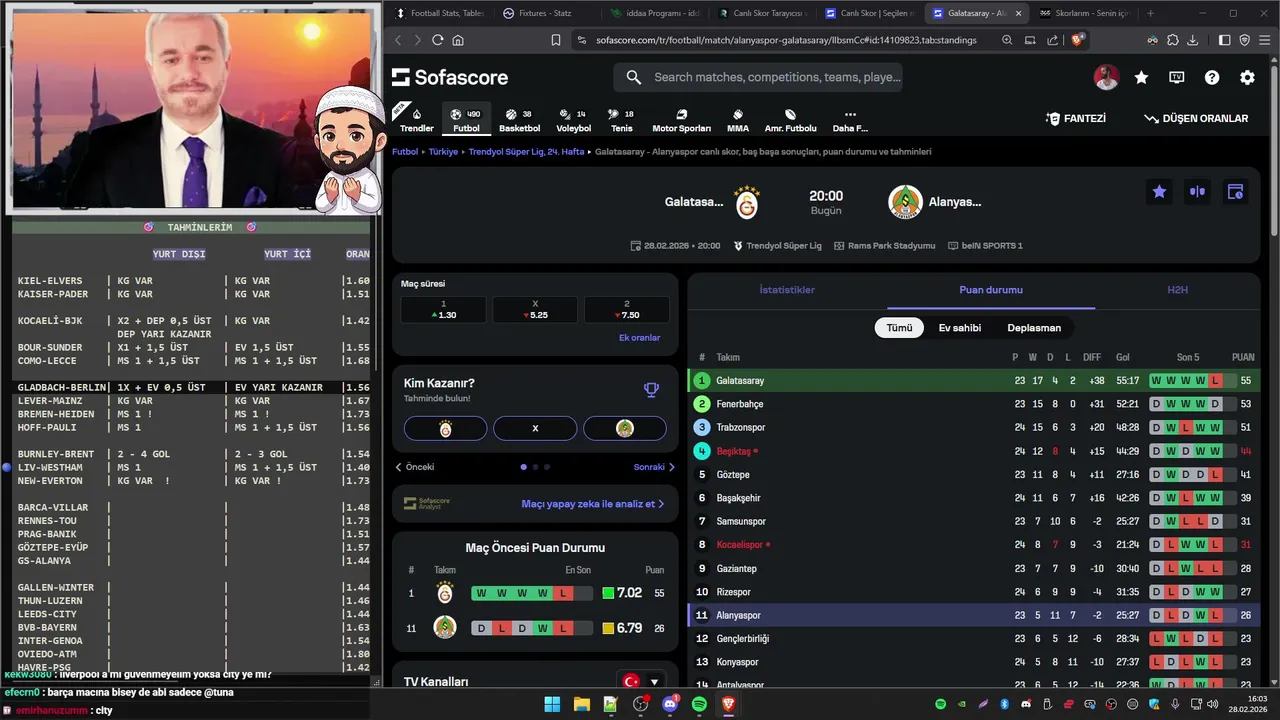Open browser extensions puzzle icon
Image resolution: width=1280 pixels, height=720 pixels.
pyautogui.click(x=1172, y=40)
